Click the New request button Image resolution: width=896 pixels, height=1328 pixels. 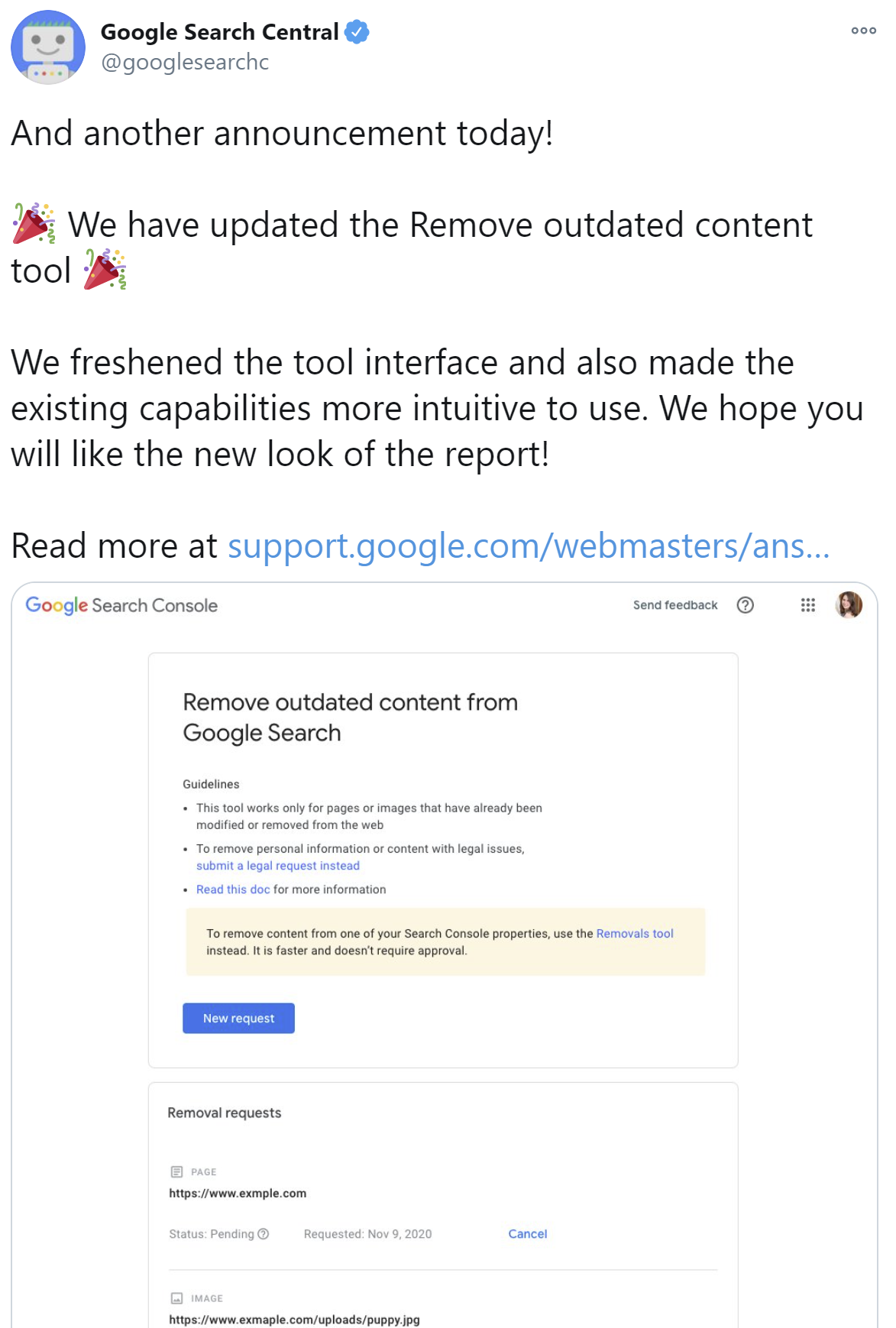tap(238, 1018)
